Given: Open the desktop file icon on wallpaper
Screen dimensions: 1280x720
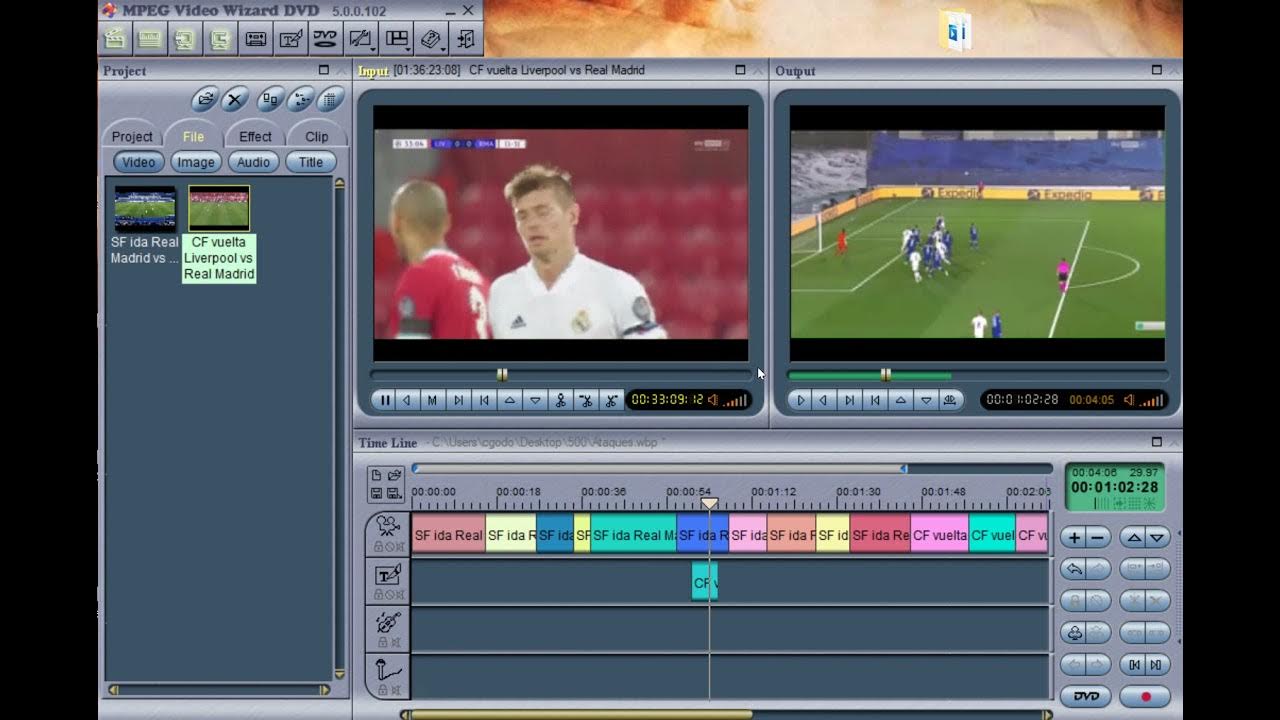Looking at the screenshot, I should click(x=957, y=30).
